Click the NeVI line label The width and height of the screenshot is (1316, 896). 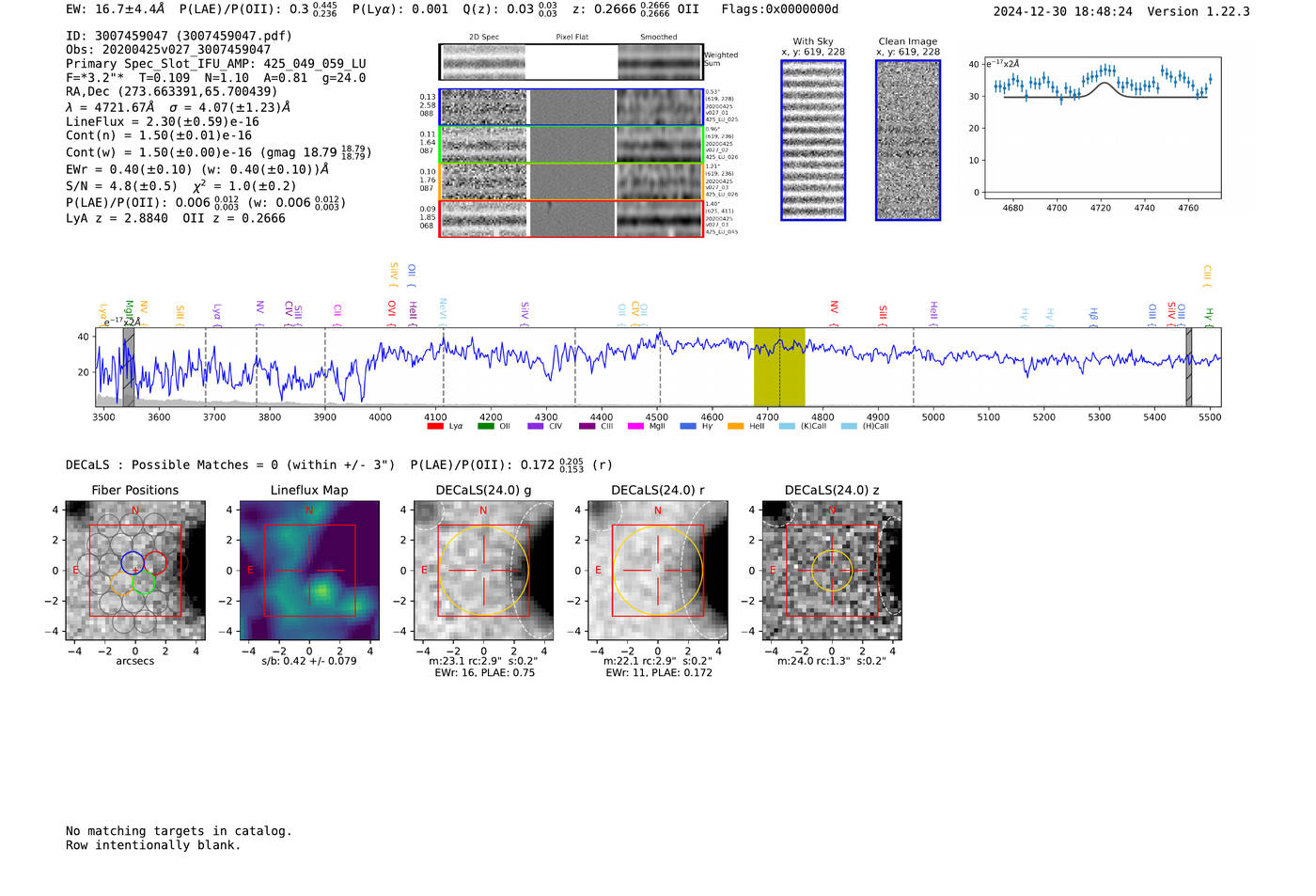click(x=443, y=309)
